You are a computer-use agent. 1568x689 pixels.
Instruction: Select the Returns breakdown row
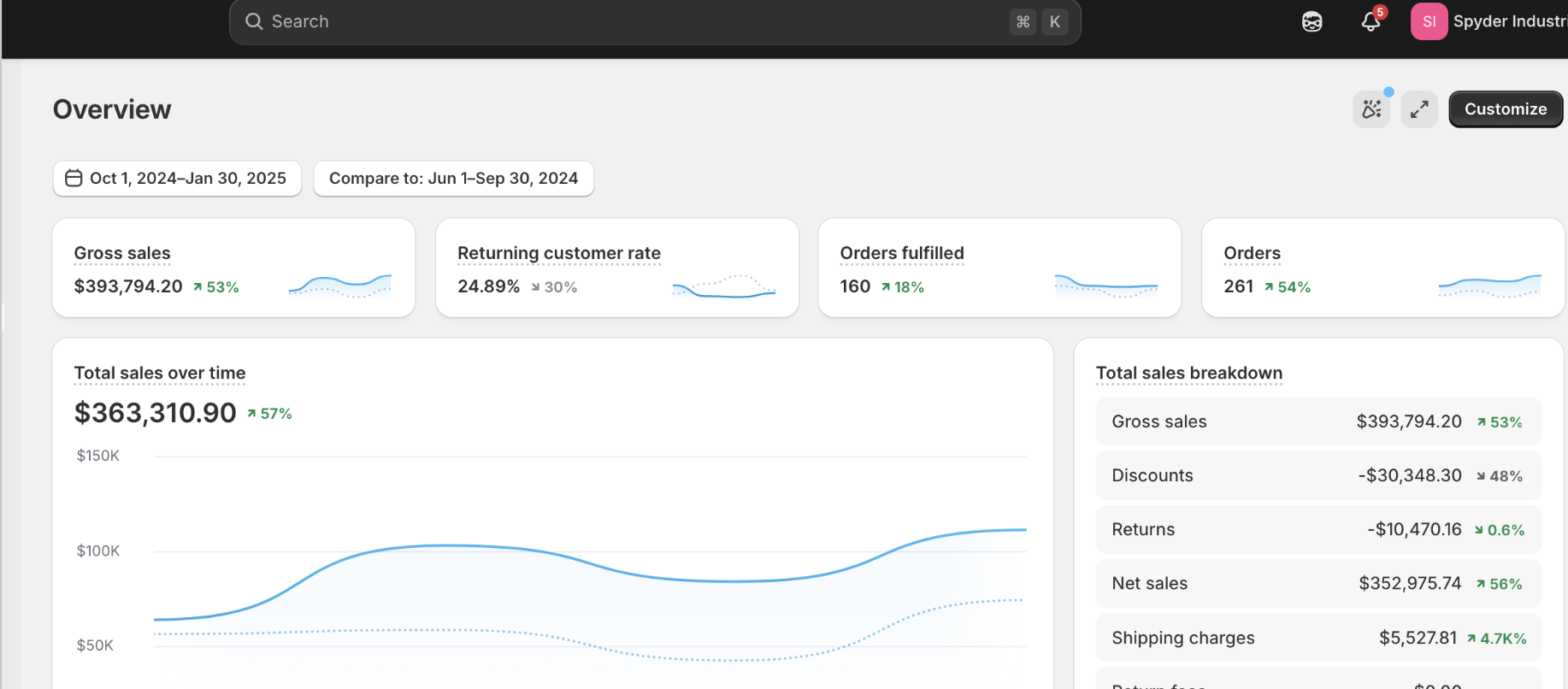click(x=1318, y=529)
